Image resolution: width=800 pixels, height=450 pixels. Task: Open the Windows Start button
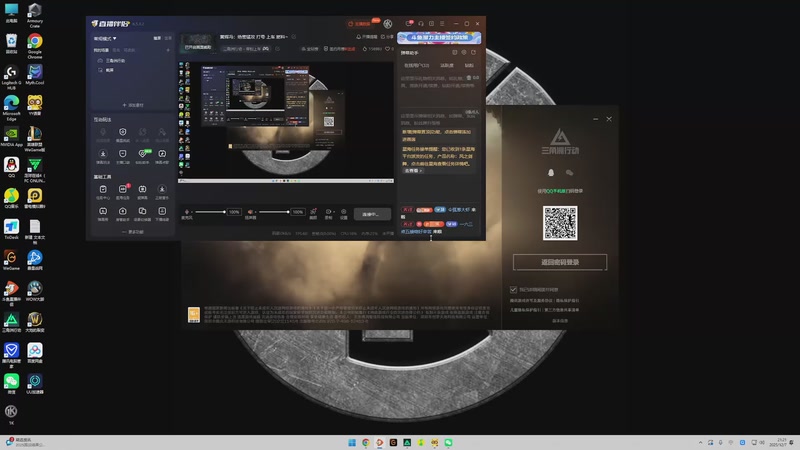[352, 442]
